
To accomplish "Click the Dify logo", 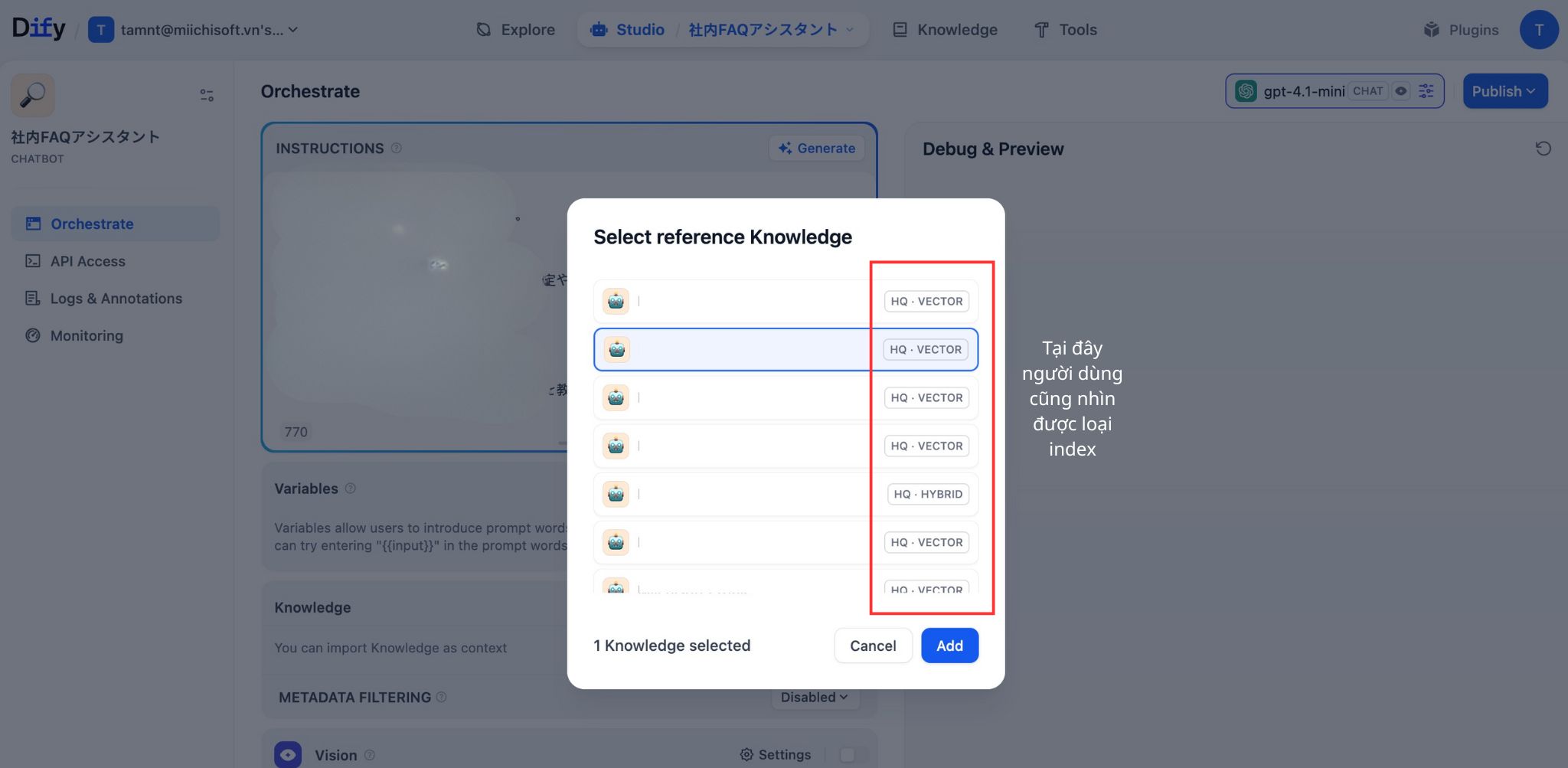I will [38, 28].
